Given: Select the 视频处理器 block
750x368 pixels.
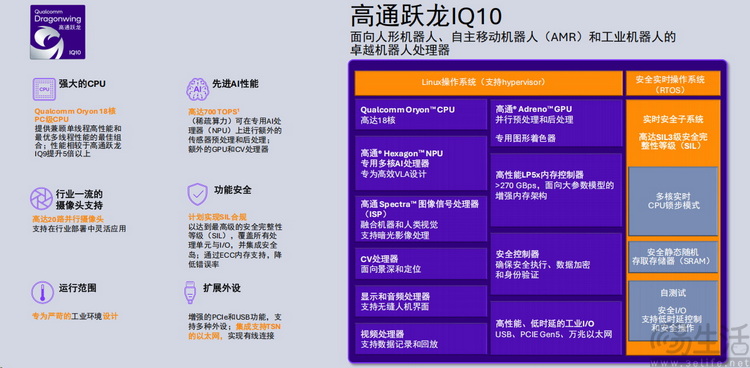Looking at the screenshot, I should coord(421,338).
